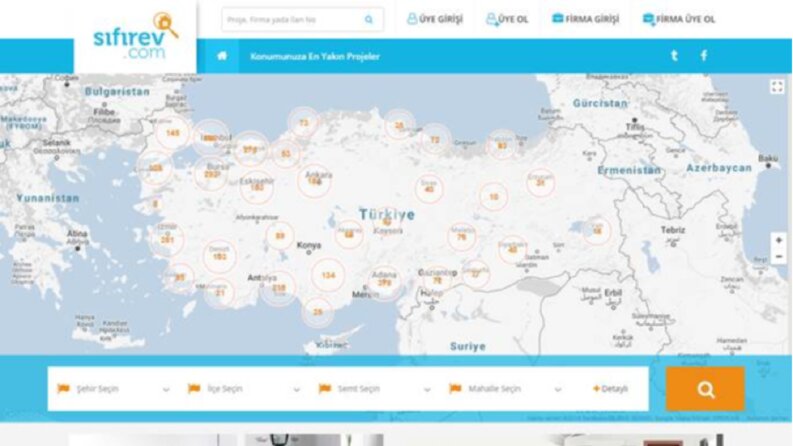
Task: Click the Gaziantep map cluster
Action: pos(437,280)
